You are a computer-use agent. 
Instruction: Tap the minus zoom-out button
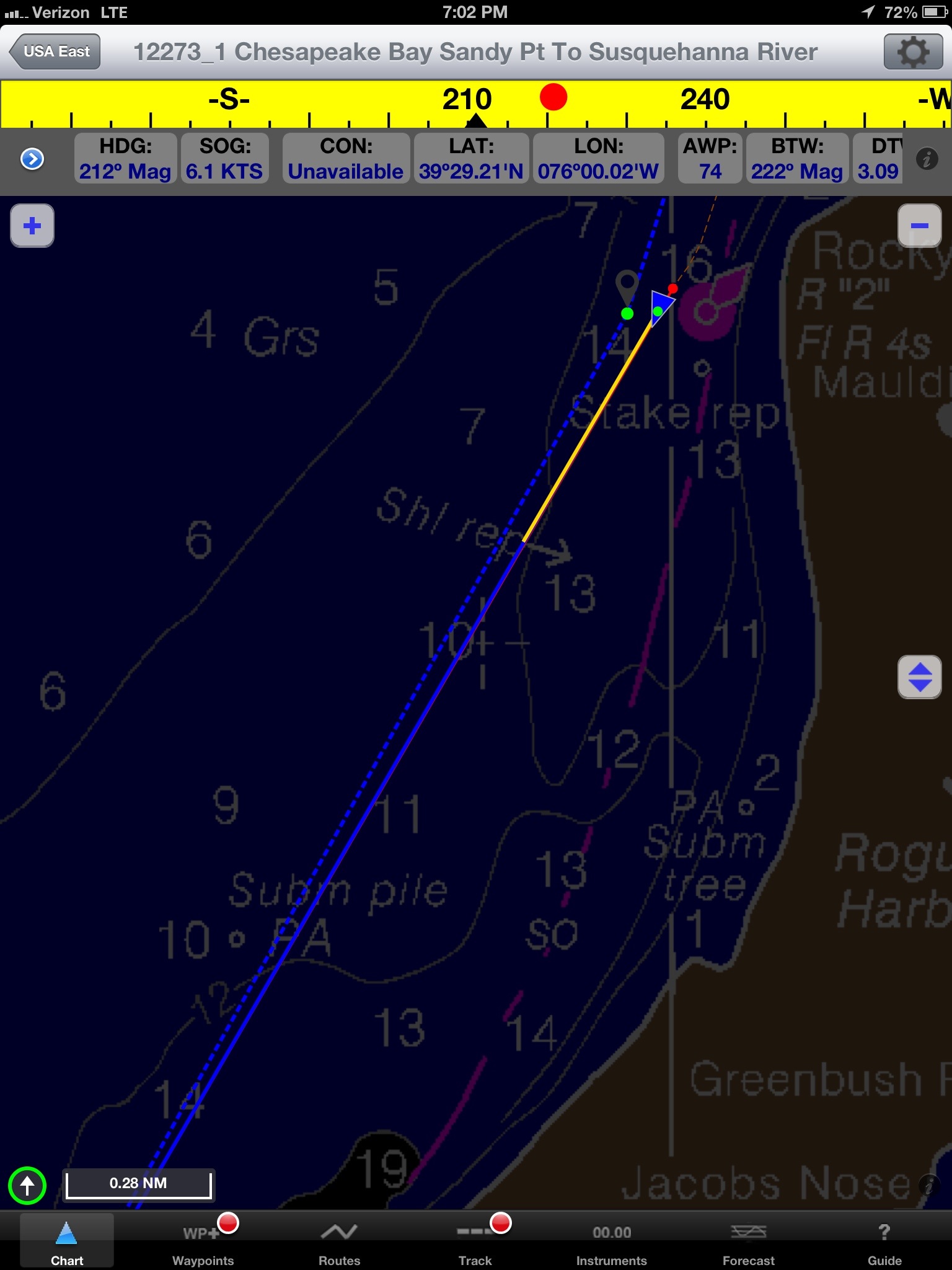[919, 226]
